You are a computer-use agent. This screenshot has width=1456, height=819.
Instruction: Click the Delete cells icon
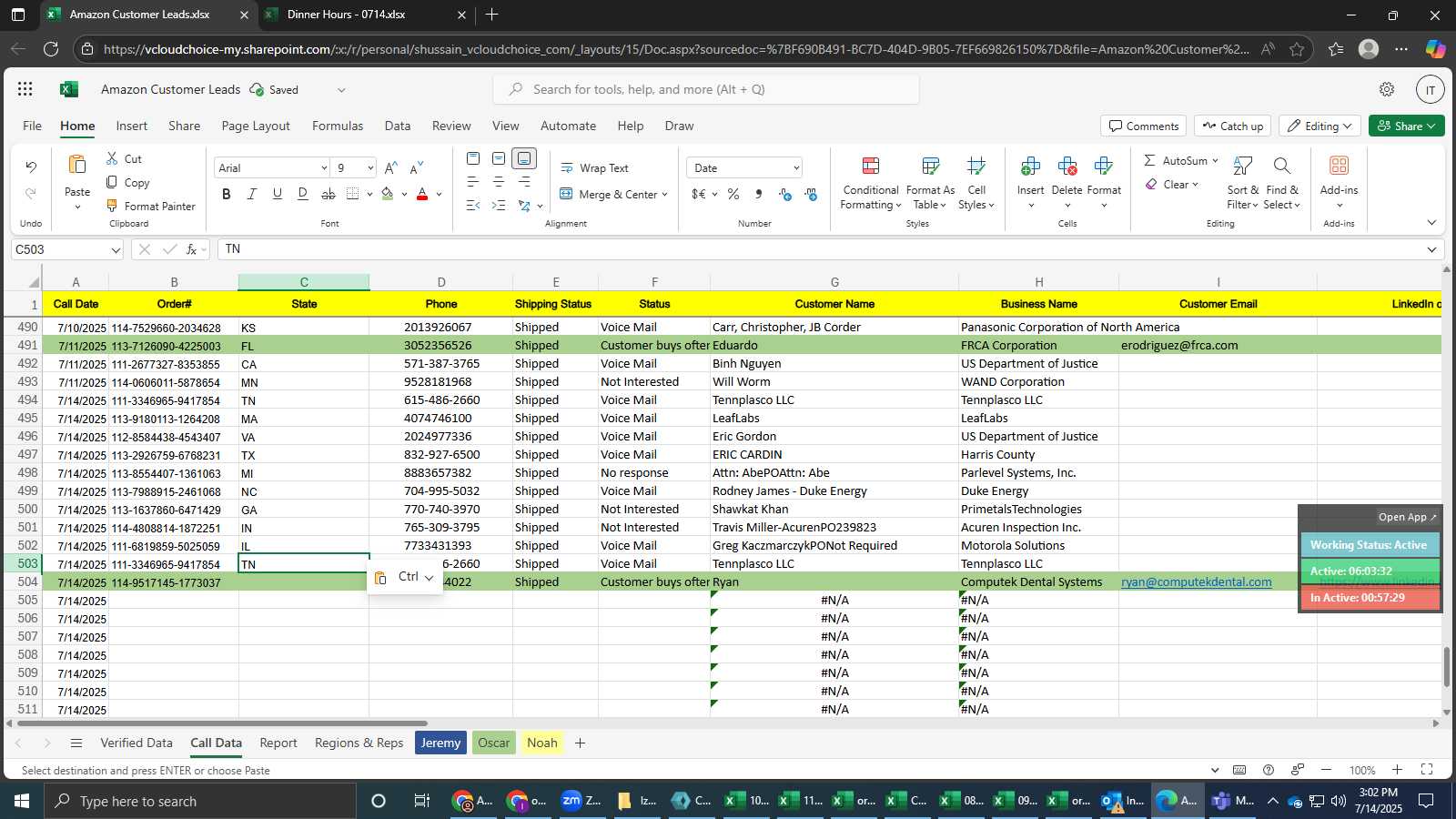(1067, 166)
